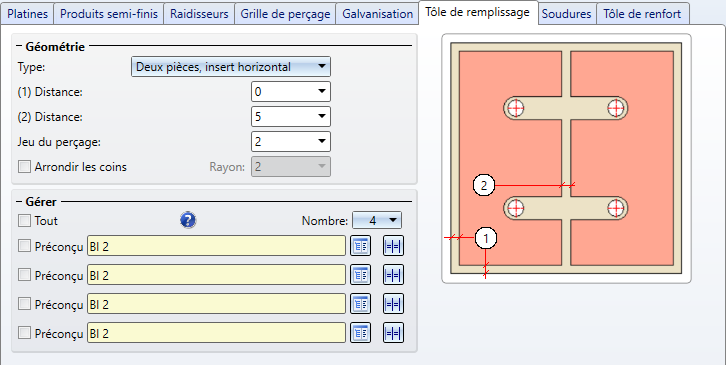Viewport: 726px width, 365px height.
Task: Expand the (1) Distance combo box
Action: click(x=291, y=92)
